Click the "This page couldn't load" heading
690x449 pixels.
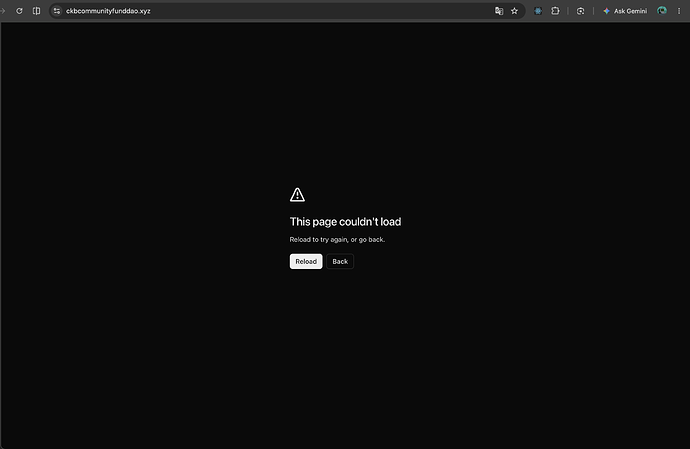click(x=345, y=222)
